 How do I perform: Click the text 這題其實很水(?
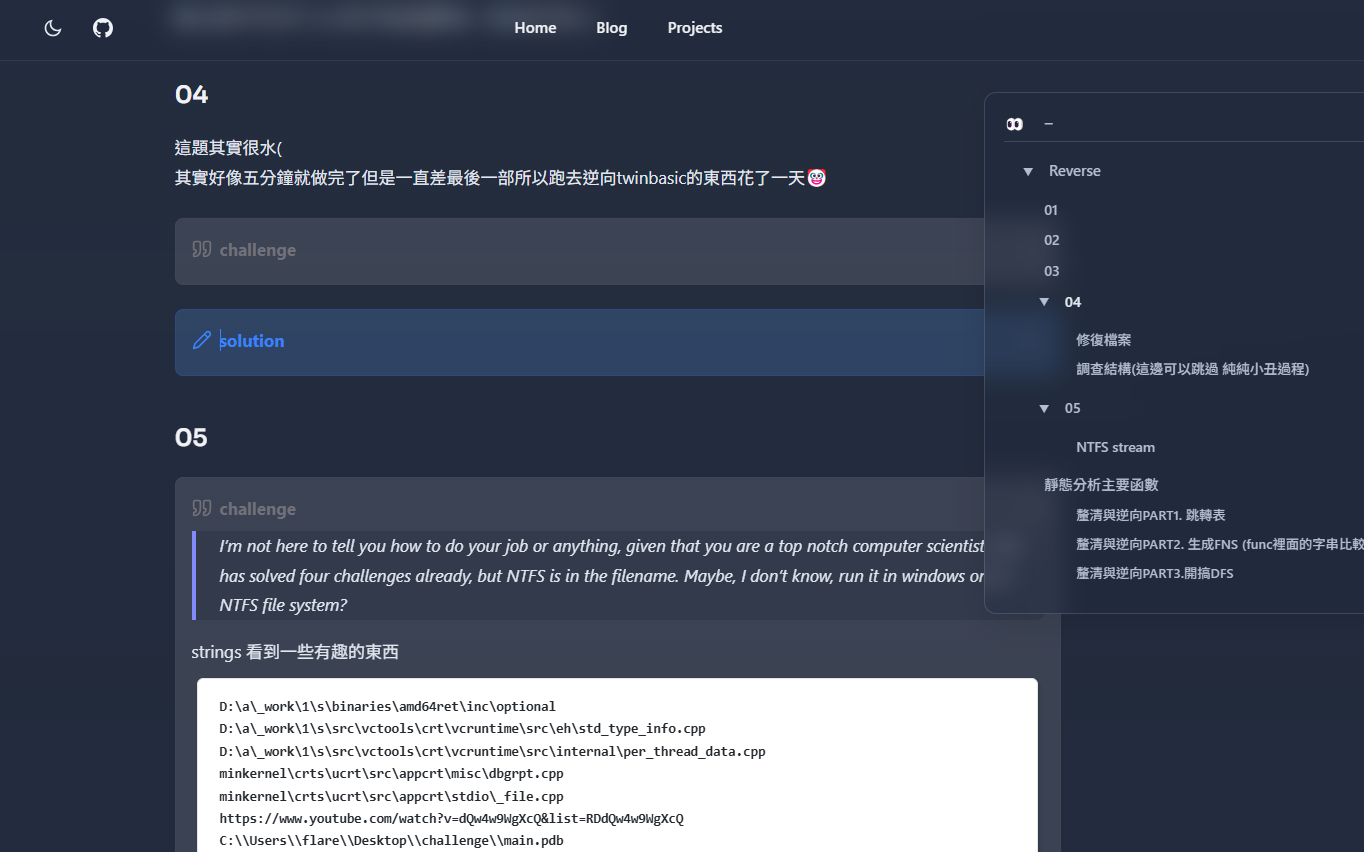(228, 148)
